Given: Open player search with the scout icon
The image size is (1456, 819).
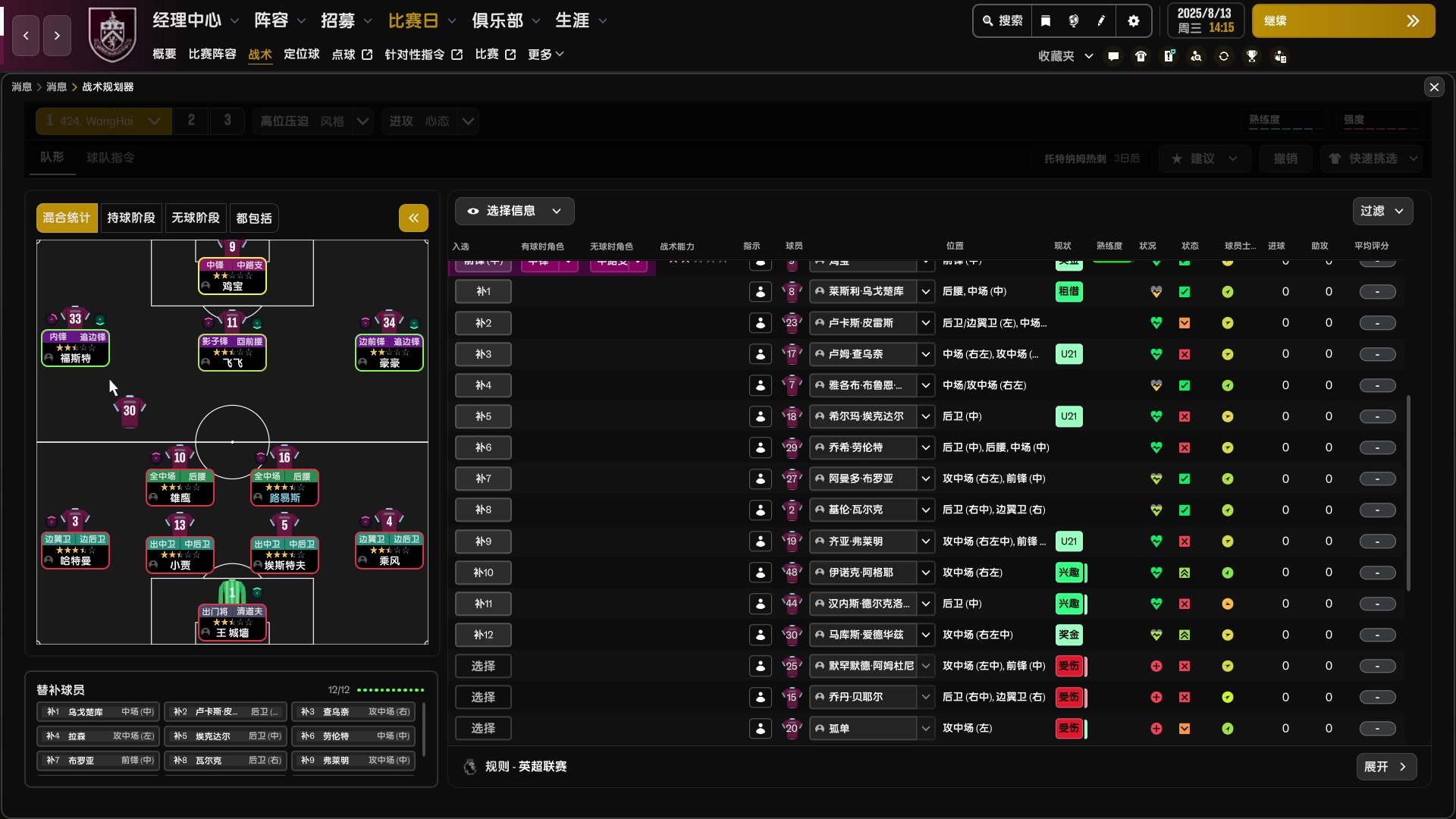Looking at the screenshot, I should pyautogui.click(x=1197, y=56).
